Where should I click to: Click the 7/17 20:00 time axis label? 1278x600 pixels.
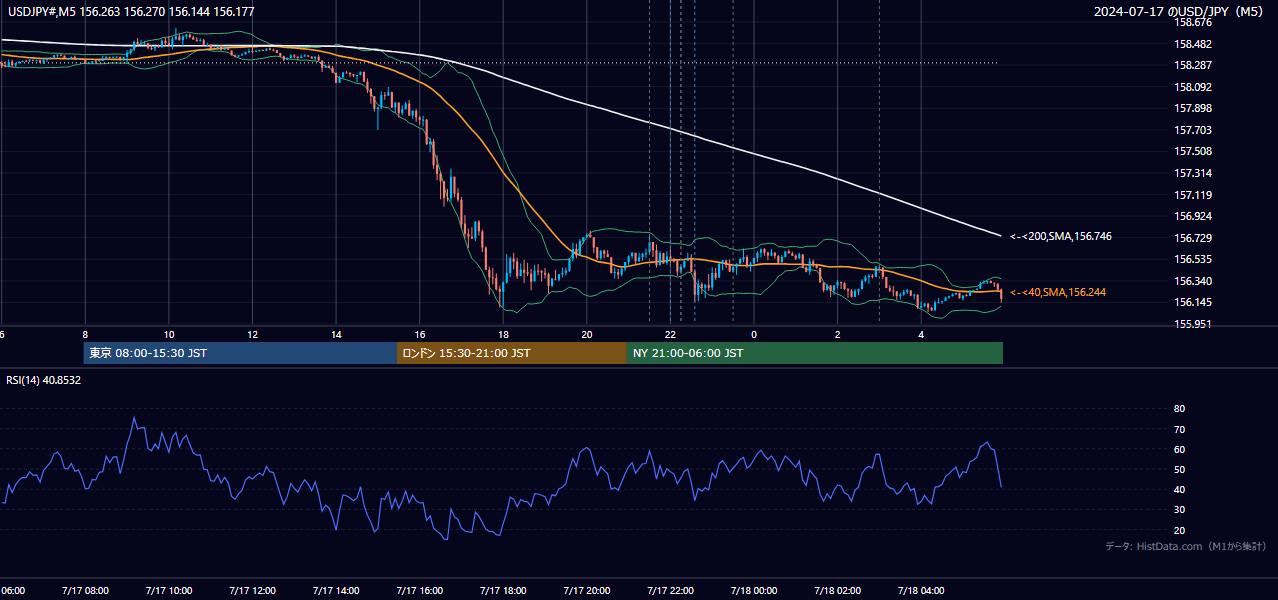tap(587, 590)
